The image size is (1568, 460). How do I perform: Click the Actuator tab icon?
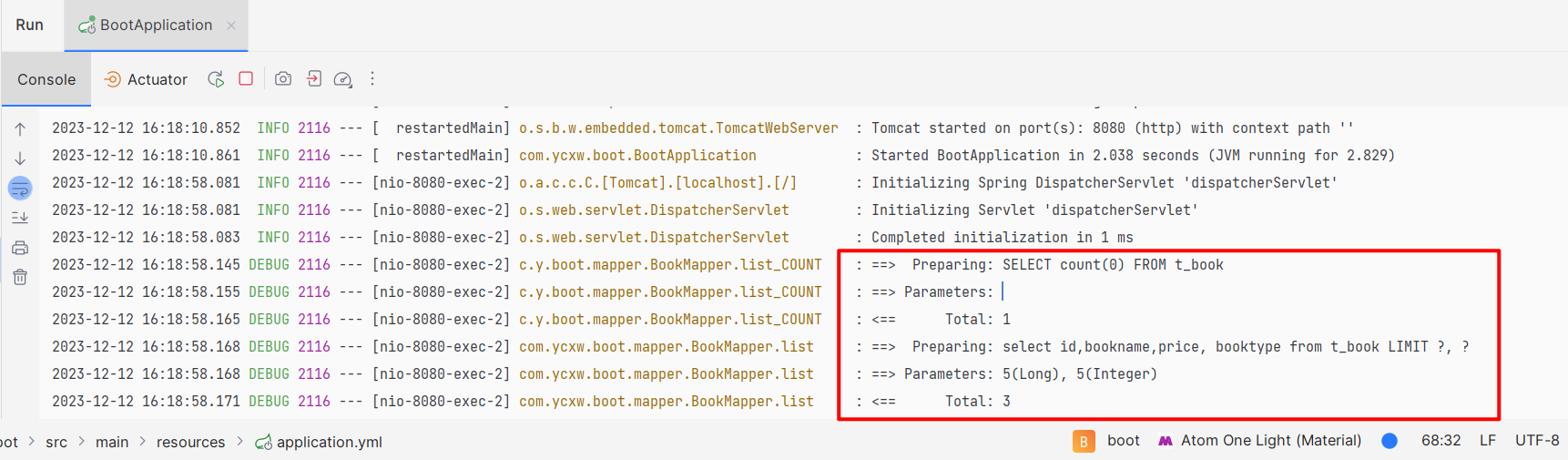click(112, 79)
